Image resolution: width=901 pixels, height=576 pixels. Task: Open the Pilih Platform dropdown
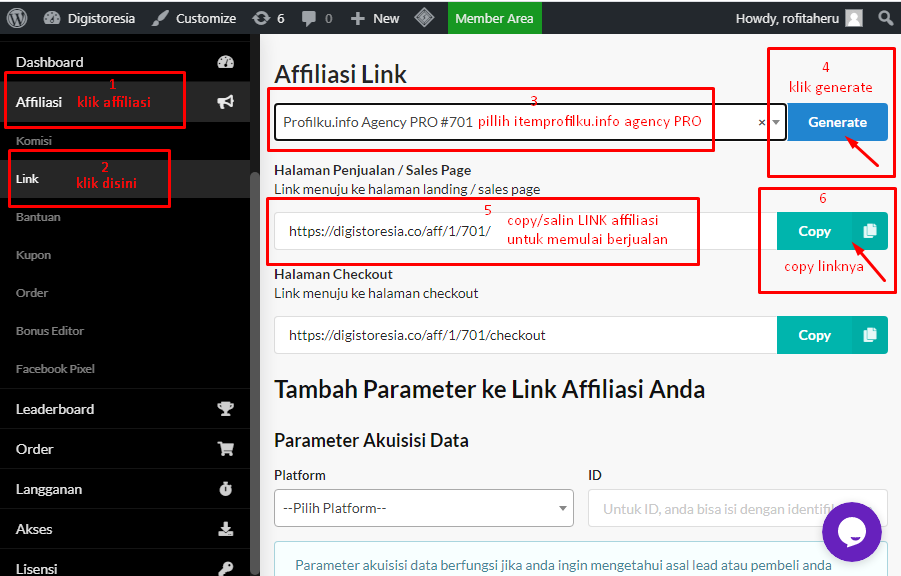pyautogui.click(x=424, y=508)
